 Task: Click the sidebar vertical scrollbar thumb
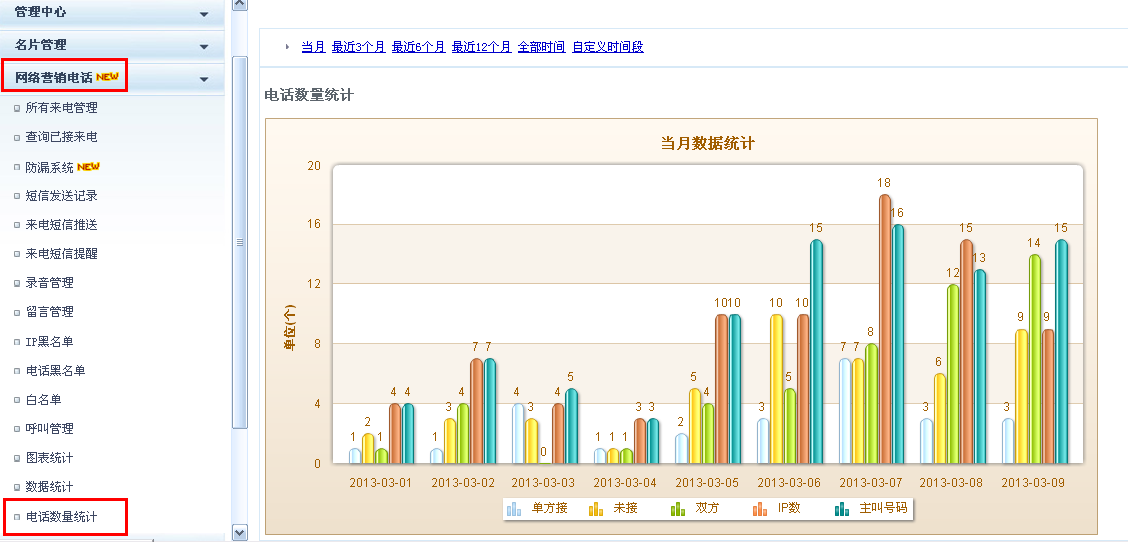click(239, 242)
